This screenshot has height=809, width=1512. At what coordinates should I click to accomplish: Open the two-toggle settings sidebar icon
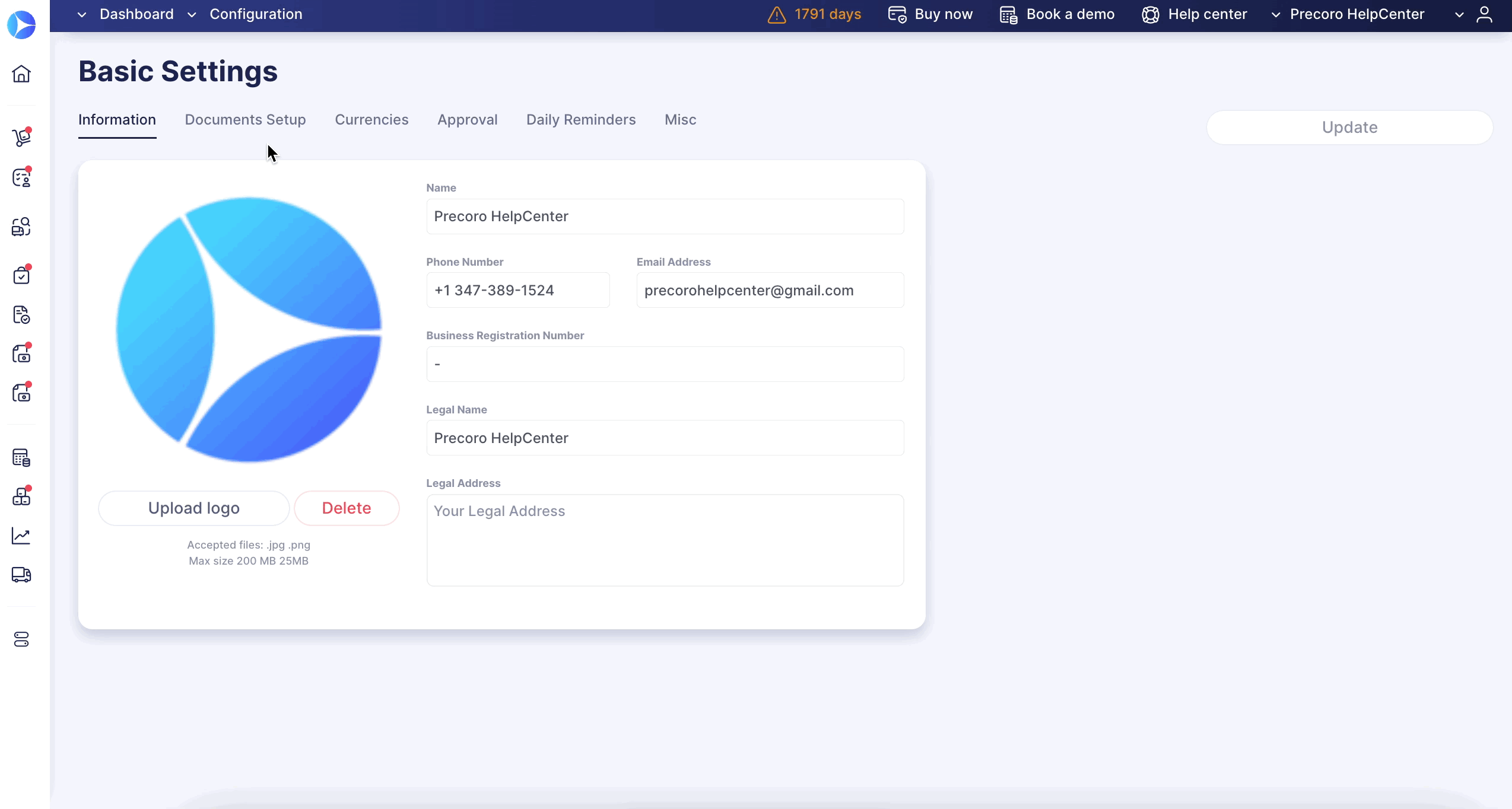click(x=21, y=639)
